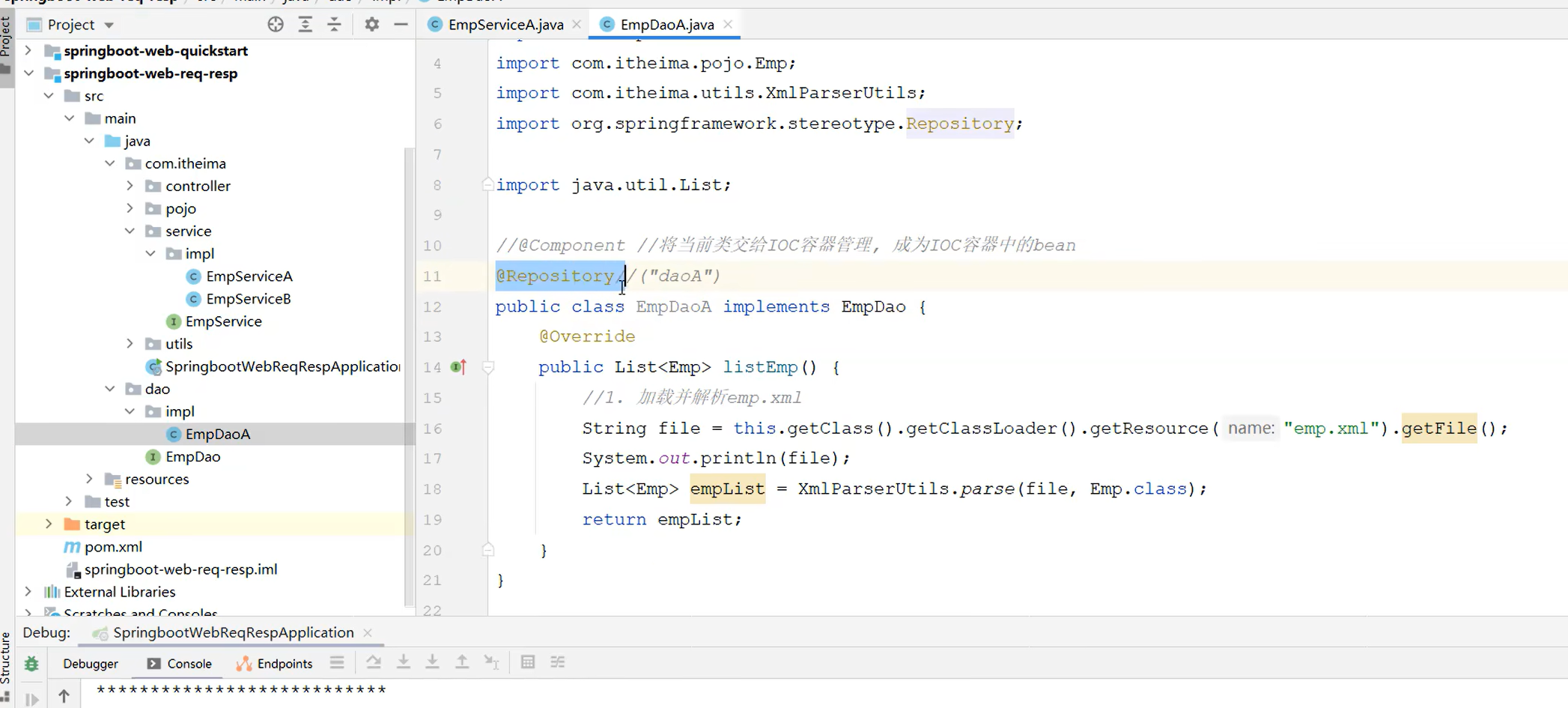Collapse the listEmp method using the gutter fold arrow
The width and height of the screenshot is (1568, 708).
coord(488,367)
